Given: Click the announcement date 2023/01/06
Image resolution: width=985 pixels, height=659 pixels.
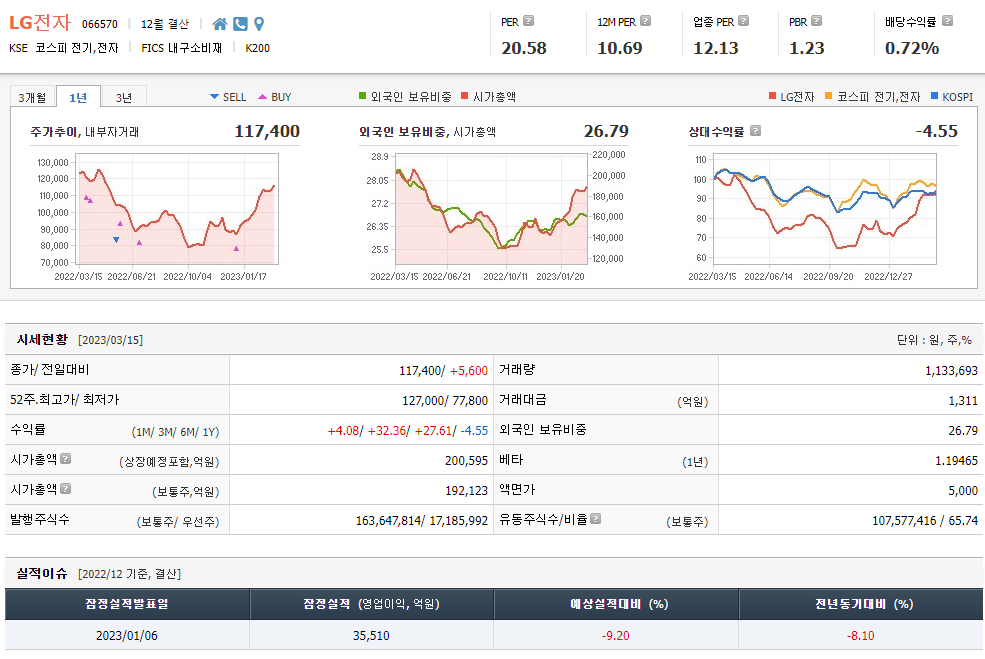Looking at the screenshot, I should click(127, 636).
